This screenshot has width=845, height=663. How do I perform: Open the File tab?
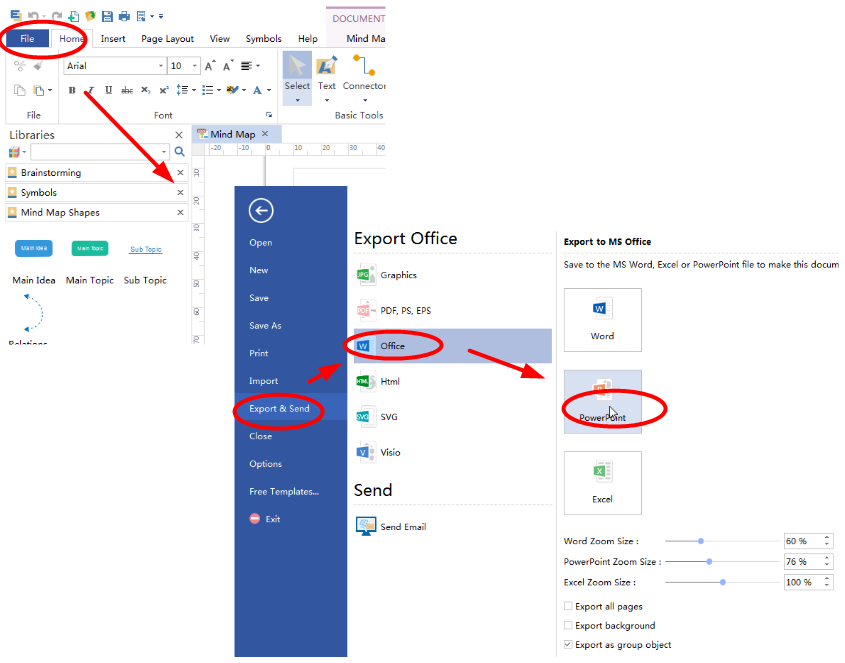coord(27,38)
